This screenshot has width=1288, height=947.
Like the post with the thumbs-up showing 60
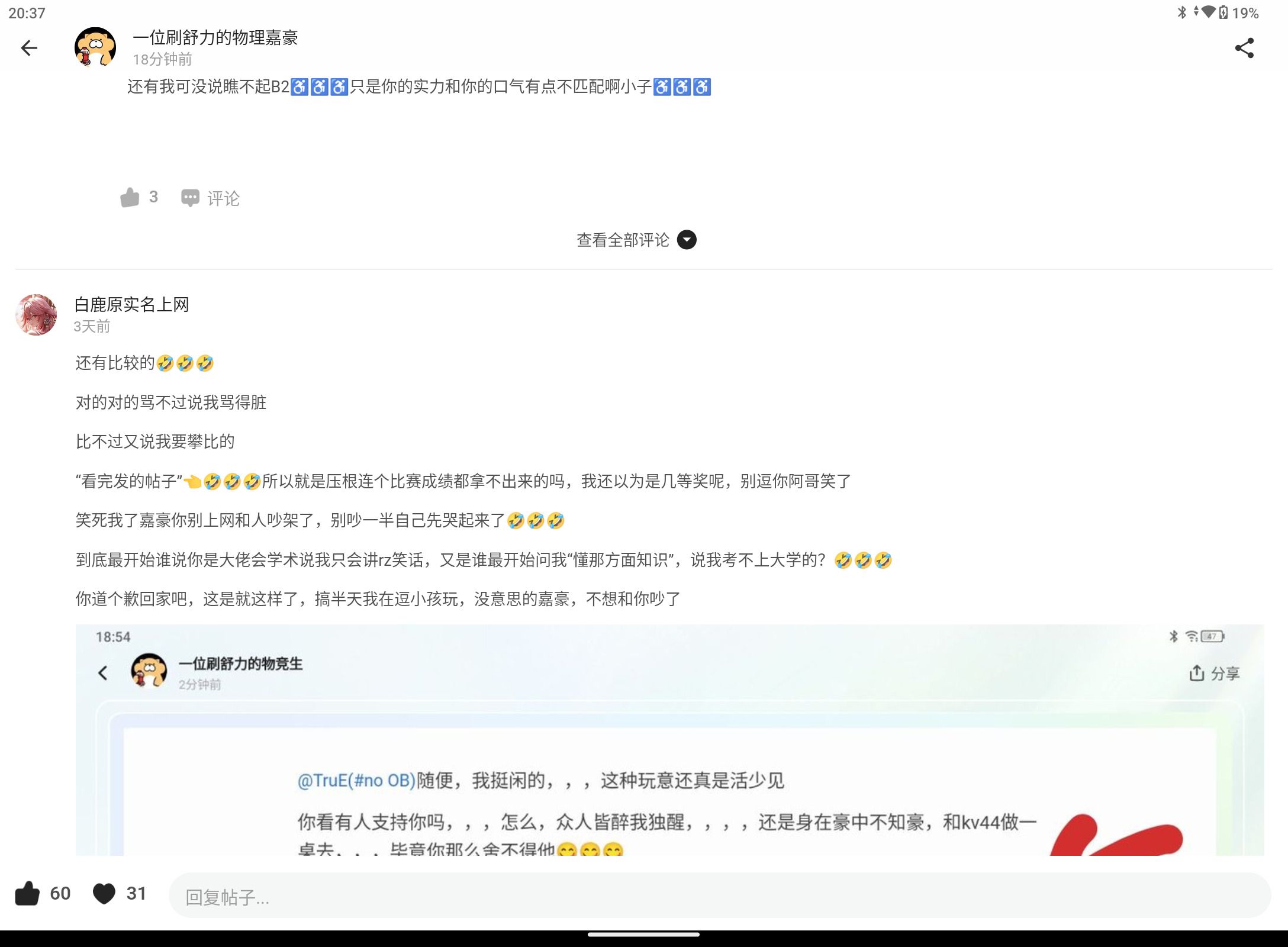(x=27, y=893)
